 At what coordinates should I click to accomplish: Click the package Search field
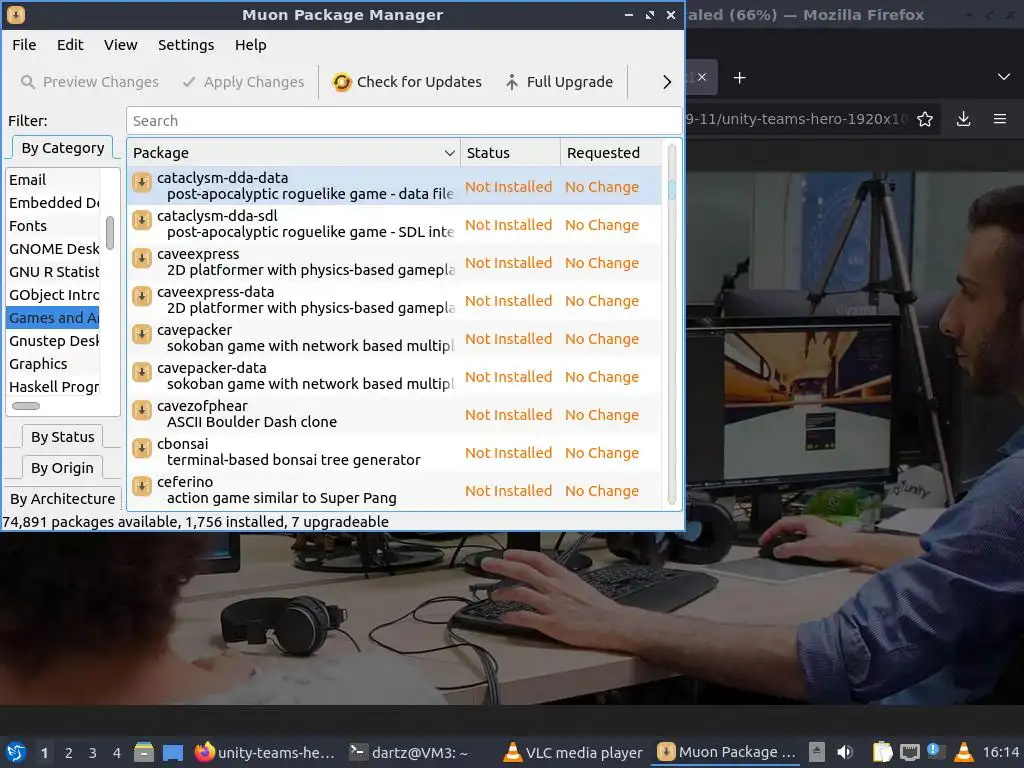point(404,121)
